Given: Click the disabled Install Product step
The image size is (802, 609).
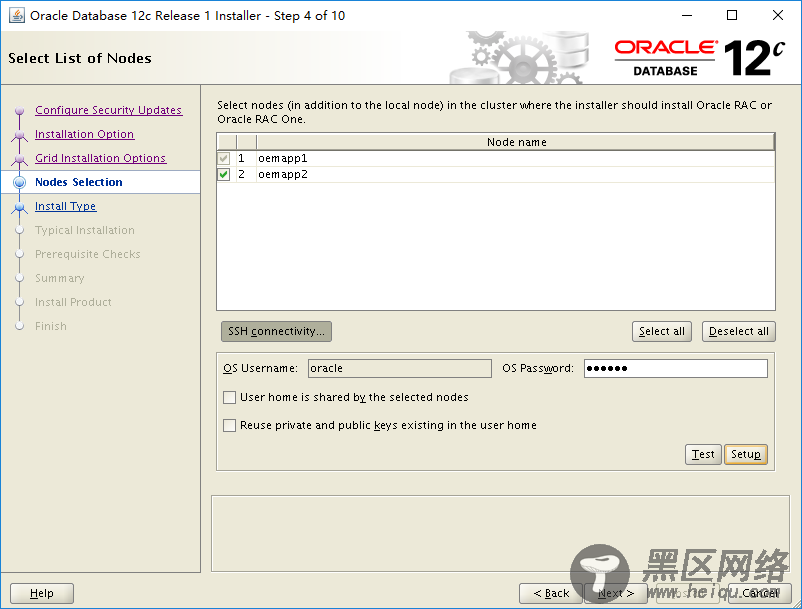Looking at the screenshot, I should (x=73, y=302).
